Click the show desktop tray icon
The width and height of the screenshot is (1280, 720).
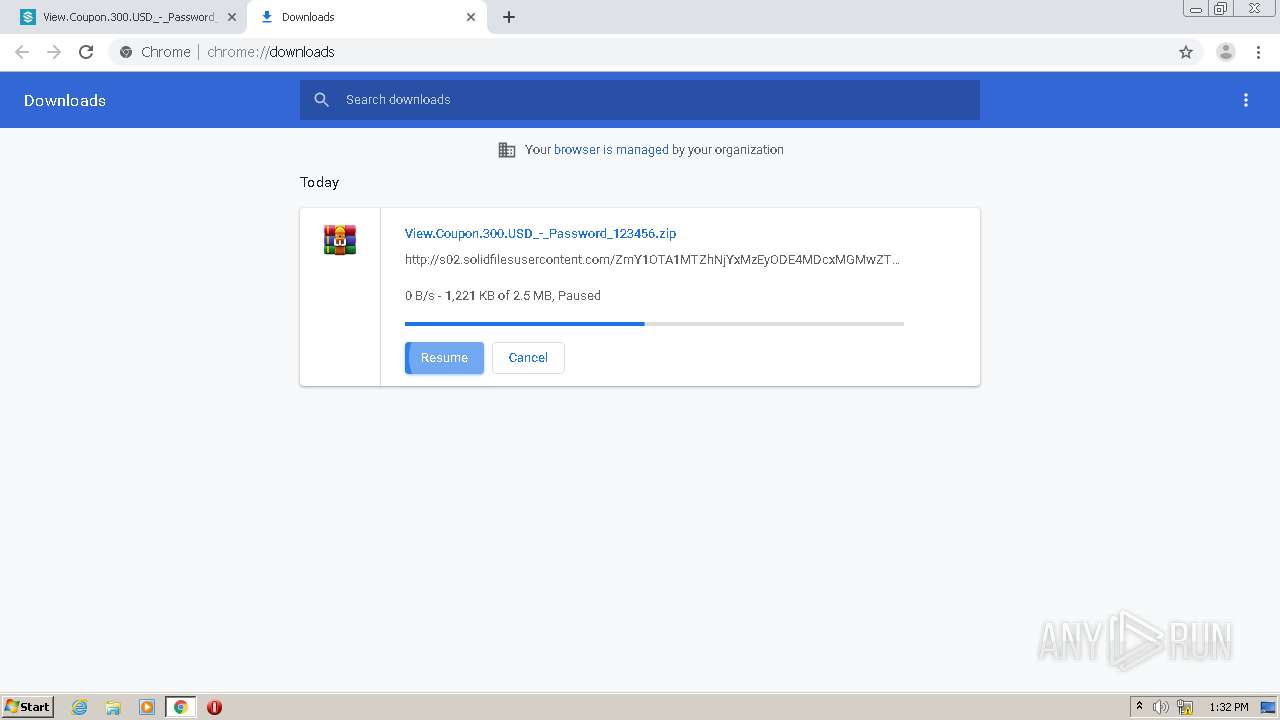[1268, 707]
